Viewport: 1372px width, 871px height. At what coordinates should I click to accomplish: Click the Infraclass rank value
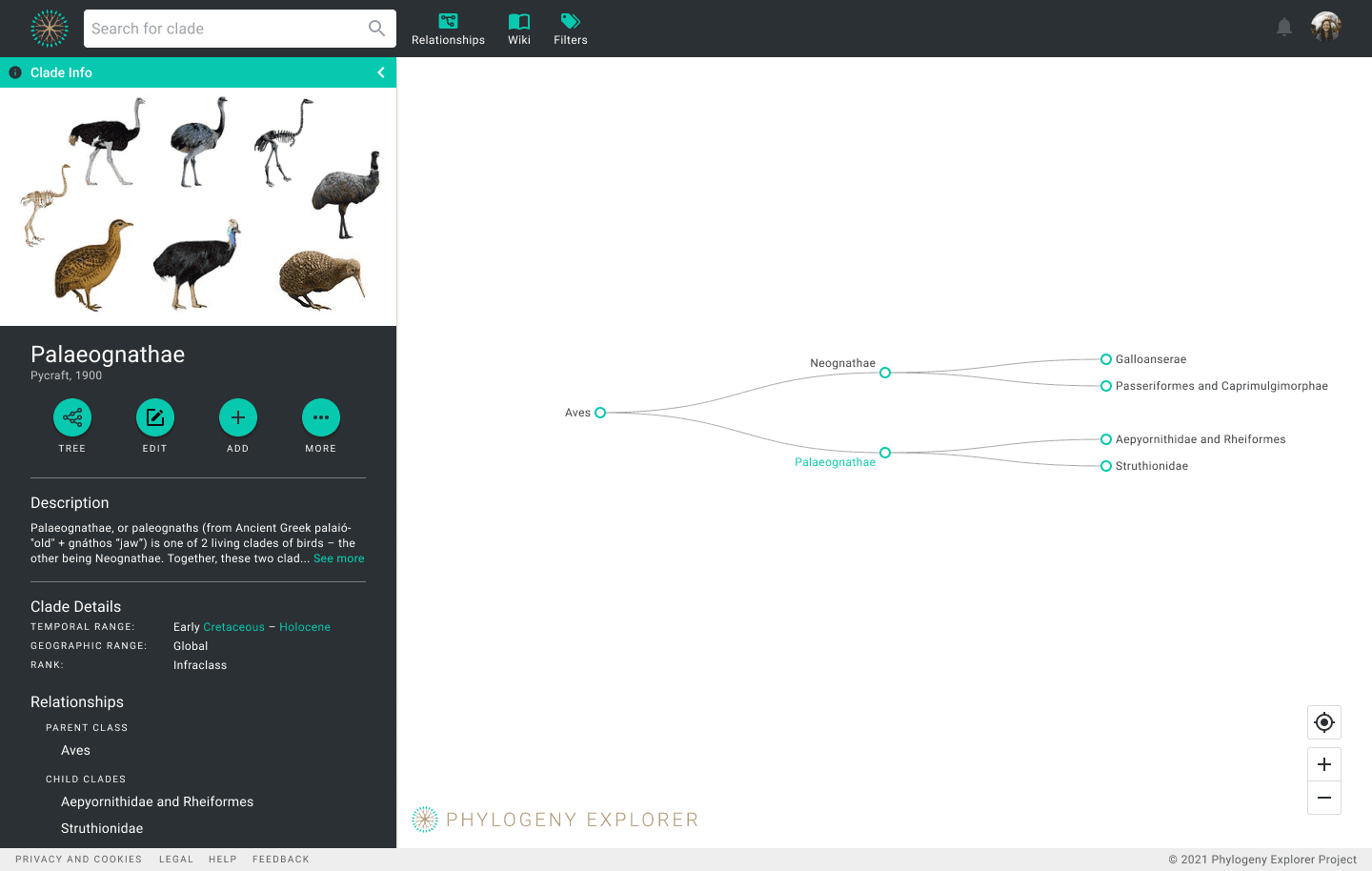click(x=200, y=665)
